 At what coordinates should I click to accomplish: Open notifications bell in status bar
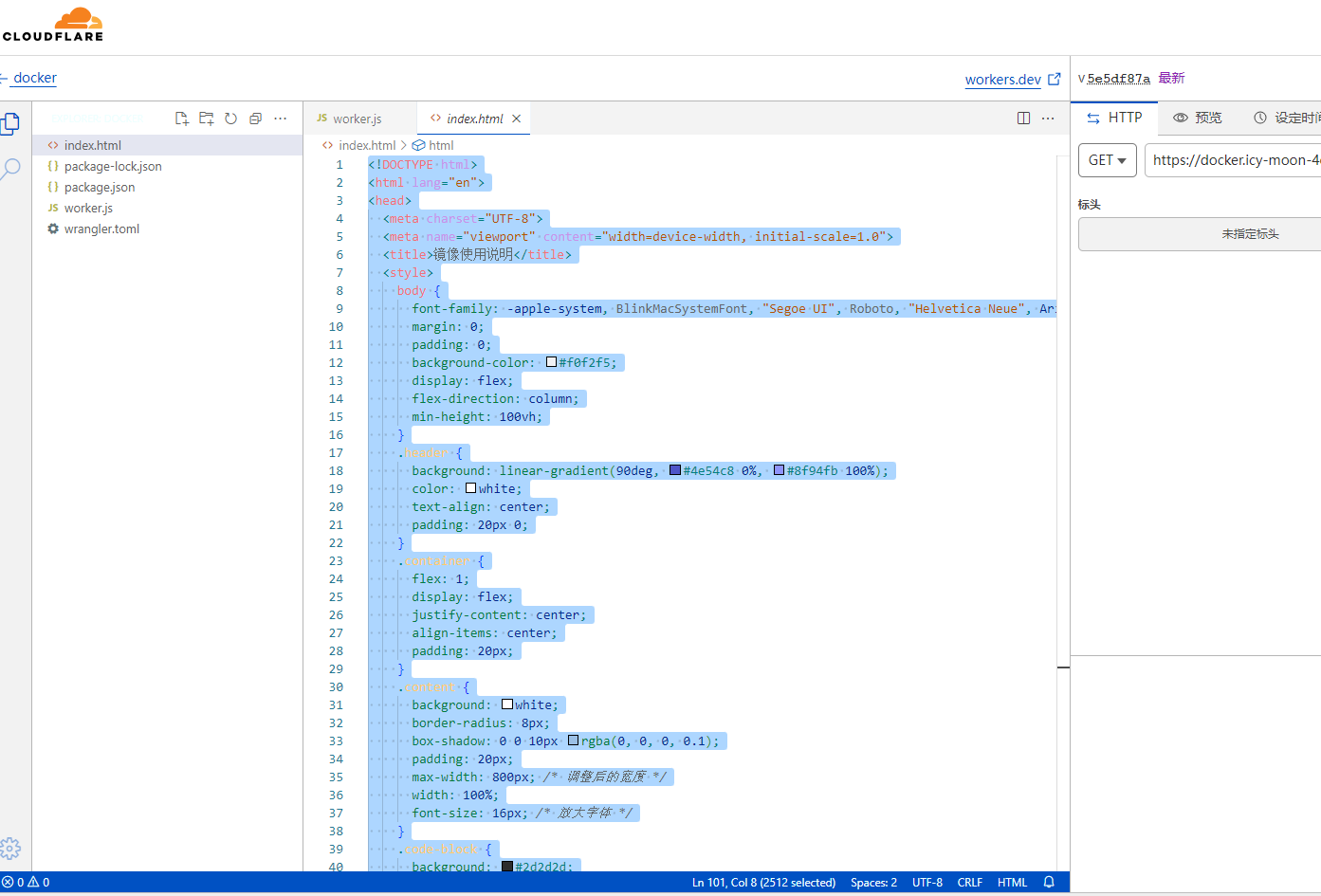coord(1049,882)
